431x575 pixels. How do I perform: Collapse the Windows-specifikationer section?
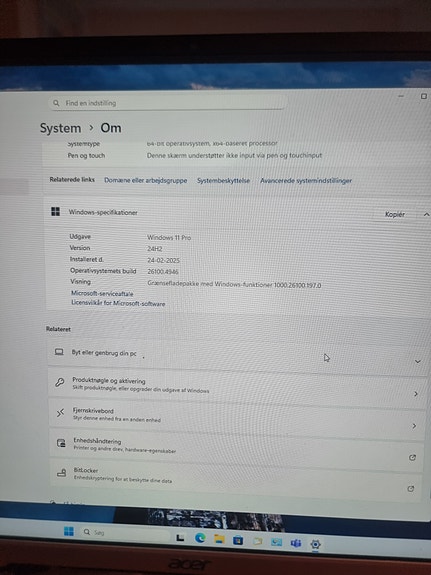(x=426, y=215)
